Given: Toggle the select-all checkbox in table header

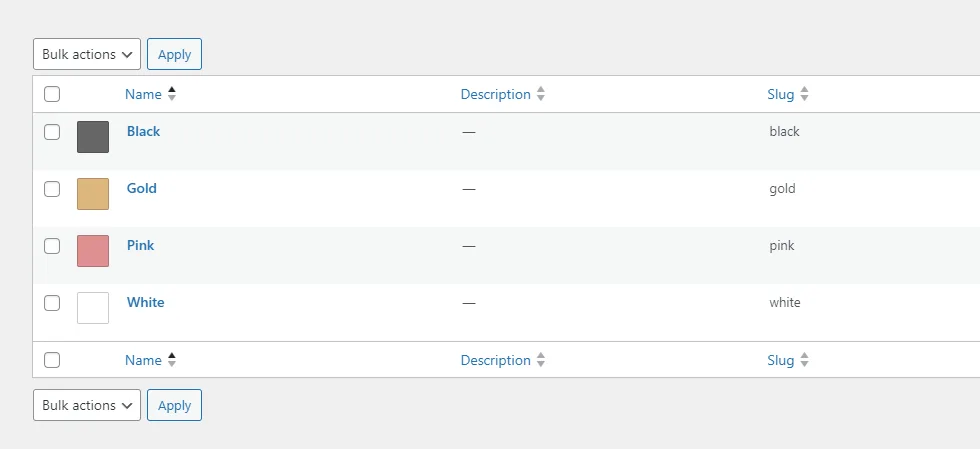Looking at the screenshot, I should tap(52, 94).
